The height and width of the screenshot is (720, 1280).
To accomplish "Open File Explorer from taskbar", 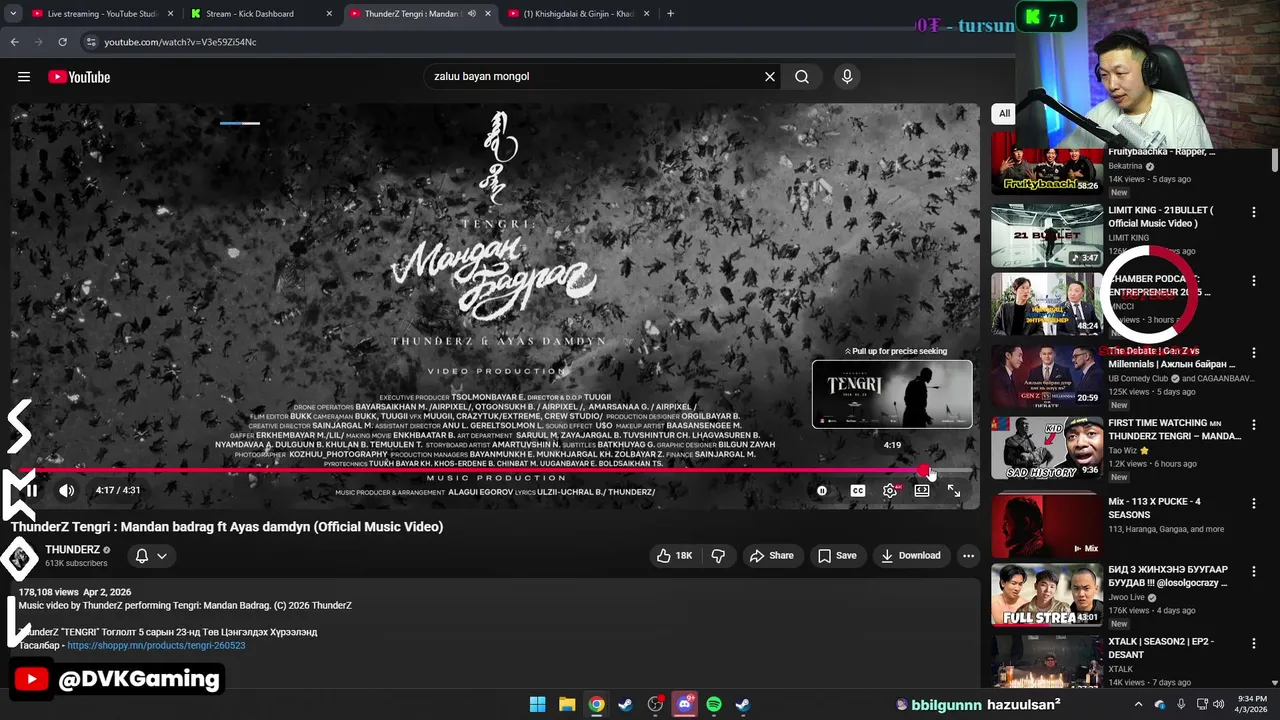I will click(x=567, y=704).
